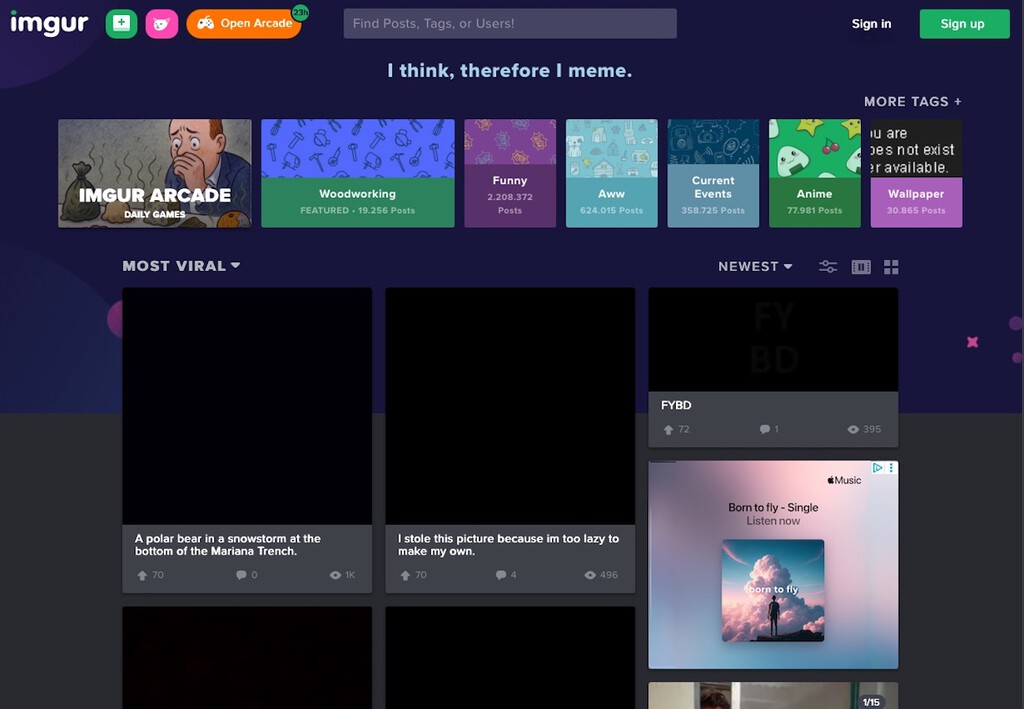
Task: Click the Open Arcade button
Action: tap(244, 23)
